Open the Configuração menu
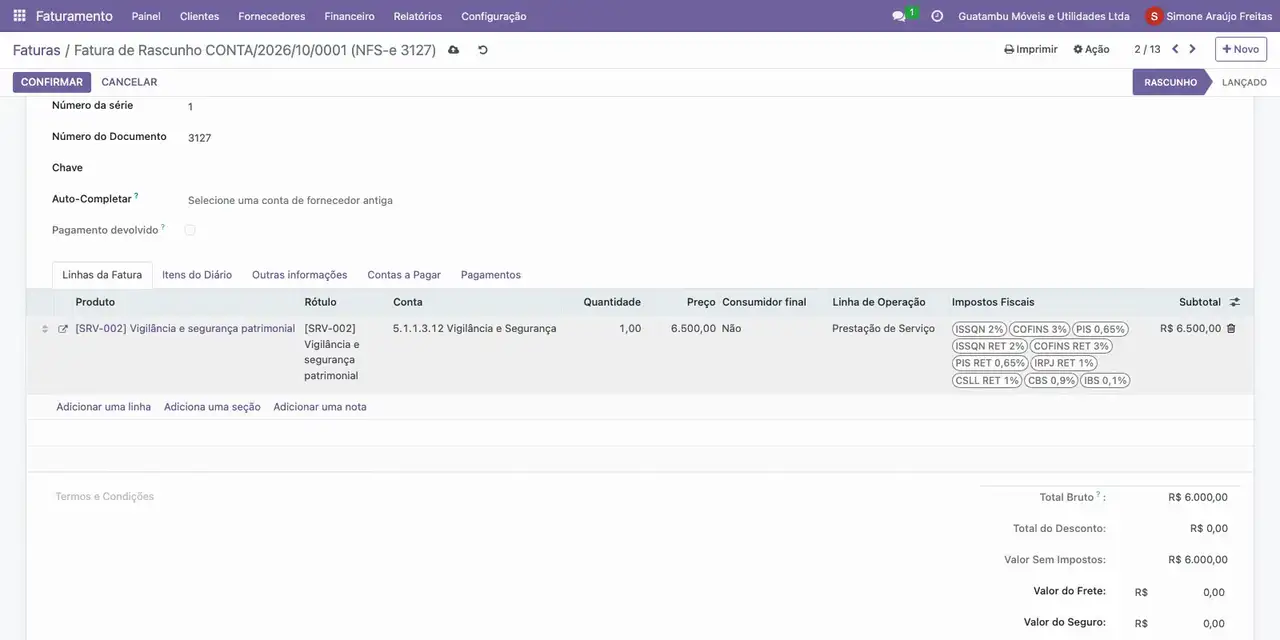This screenshot has height=640, width=1280. (494, 16)
